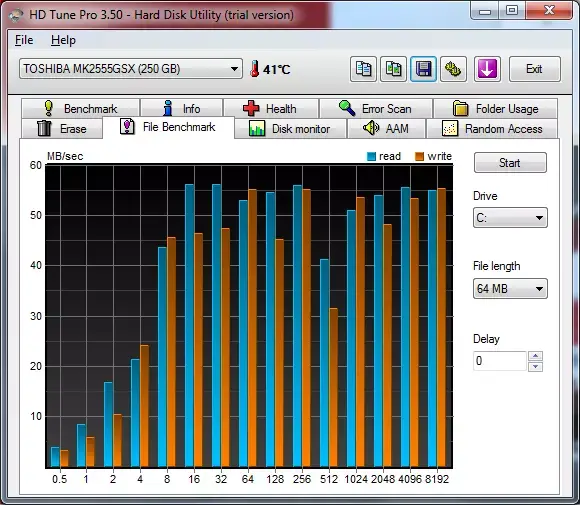Click into the Delay input field

tap(500, 361)
